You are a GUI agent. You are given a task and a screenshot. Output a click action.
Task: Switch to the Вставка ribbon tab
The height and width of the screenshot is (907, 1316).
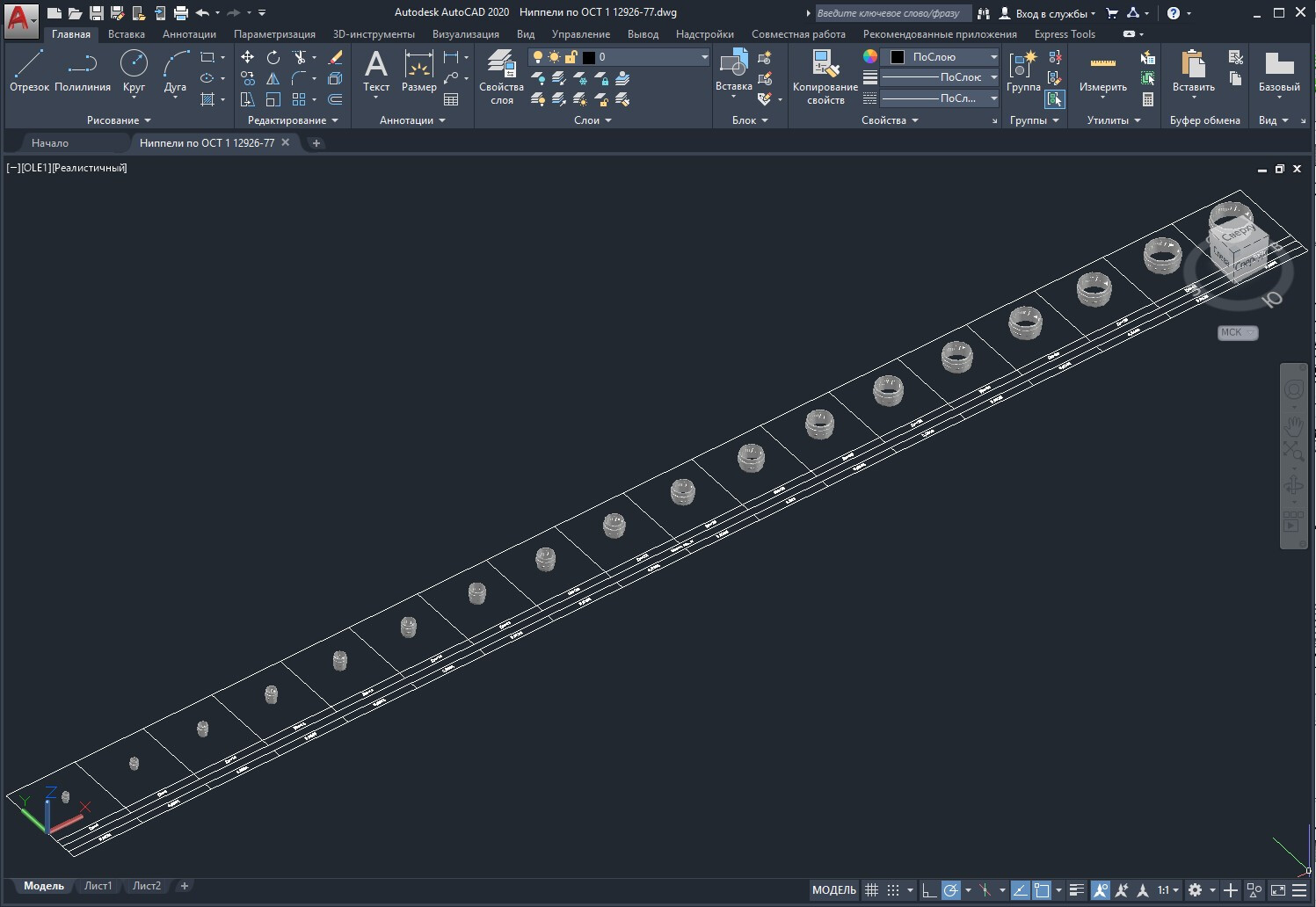coord(127,34)
